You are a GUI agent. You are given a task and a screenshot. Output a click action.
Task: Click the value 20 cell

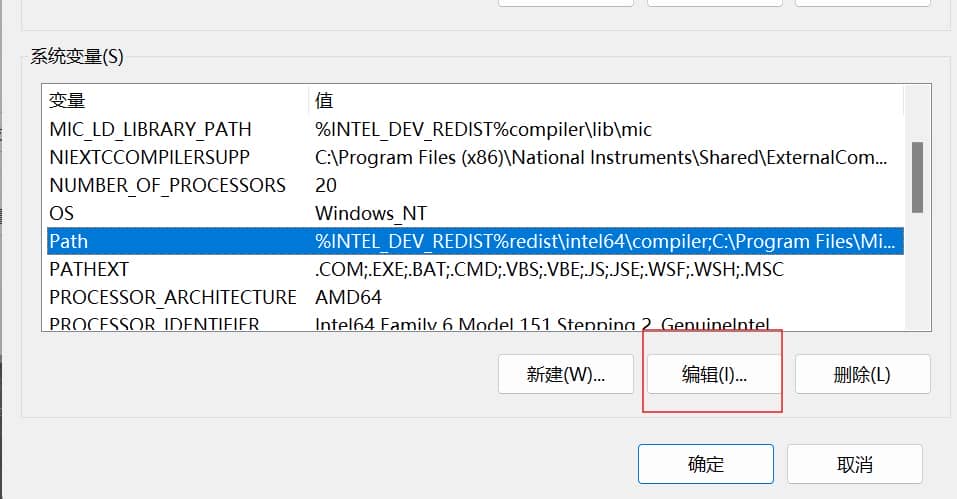point(326,185)
